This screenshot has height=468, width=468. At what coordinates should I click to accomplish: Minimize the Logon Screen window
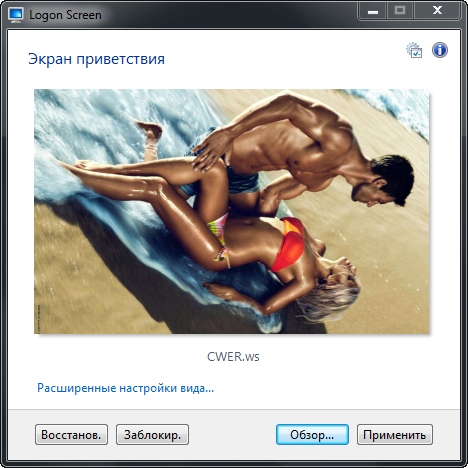point(373,11)
